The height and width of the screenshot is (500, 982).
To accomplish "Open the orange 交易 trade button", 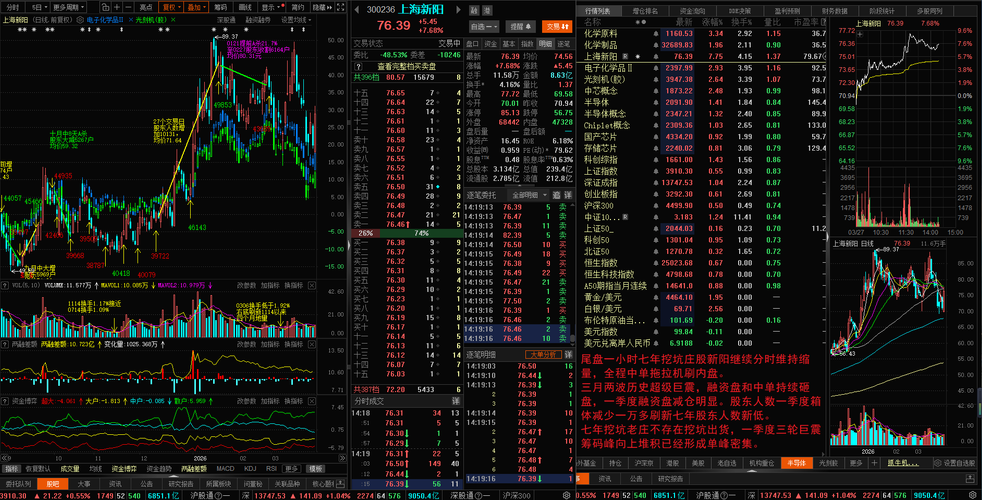I will click(557, 27).
